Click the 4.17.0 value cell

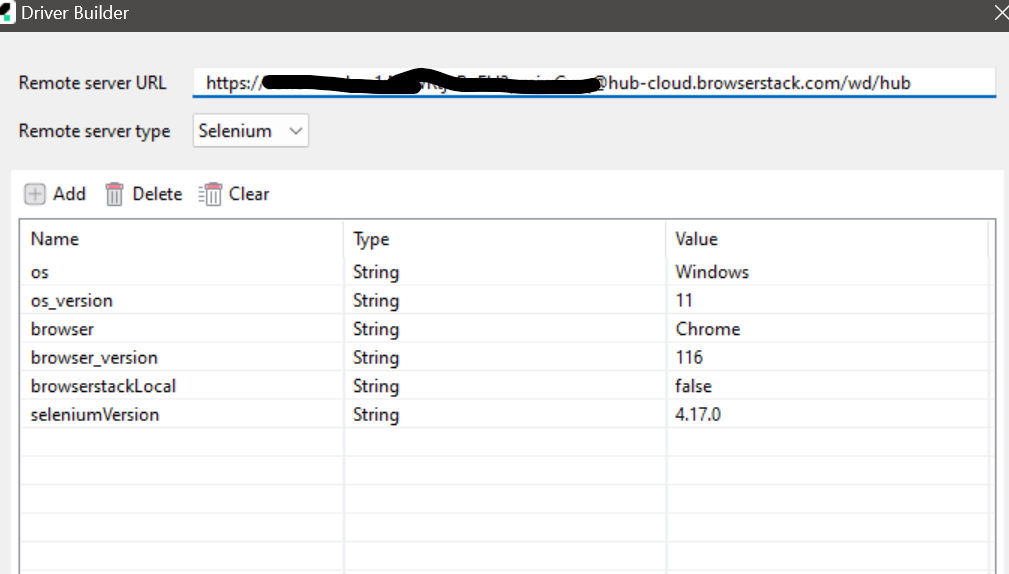(x=698, y=414)
